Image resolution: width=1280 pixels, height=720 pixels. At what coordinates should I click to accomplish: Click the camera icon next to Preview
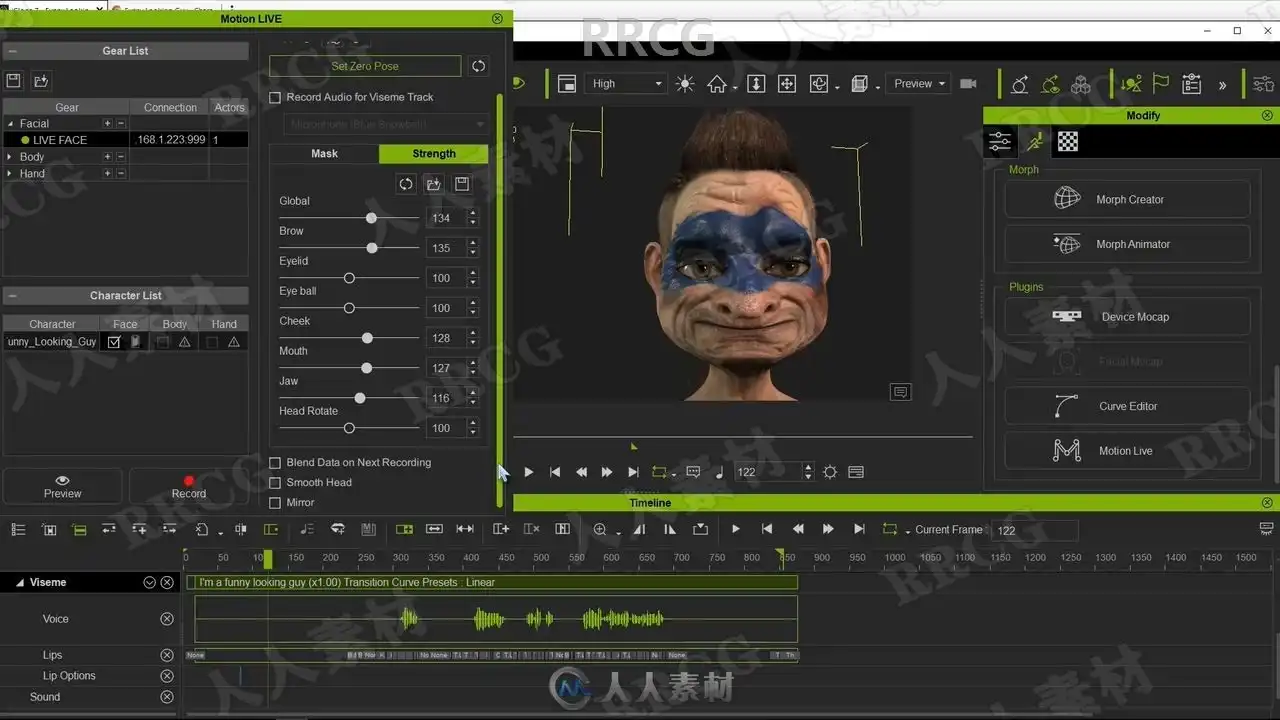[x=968, y=84]
